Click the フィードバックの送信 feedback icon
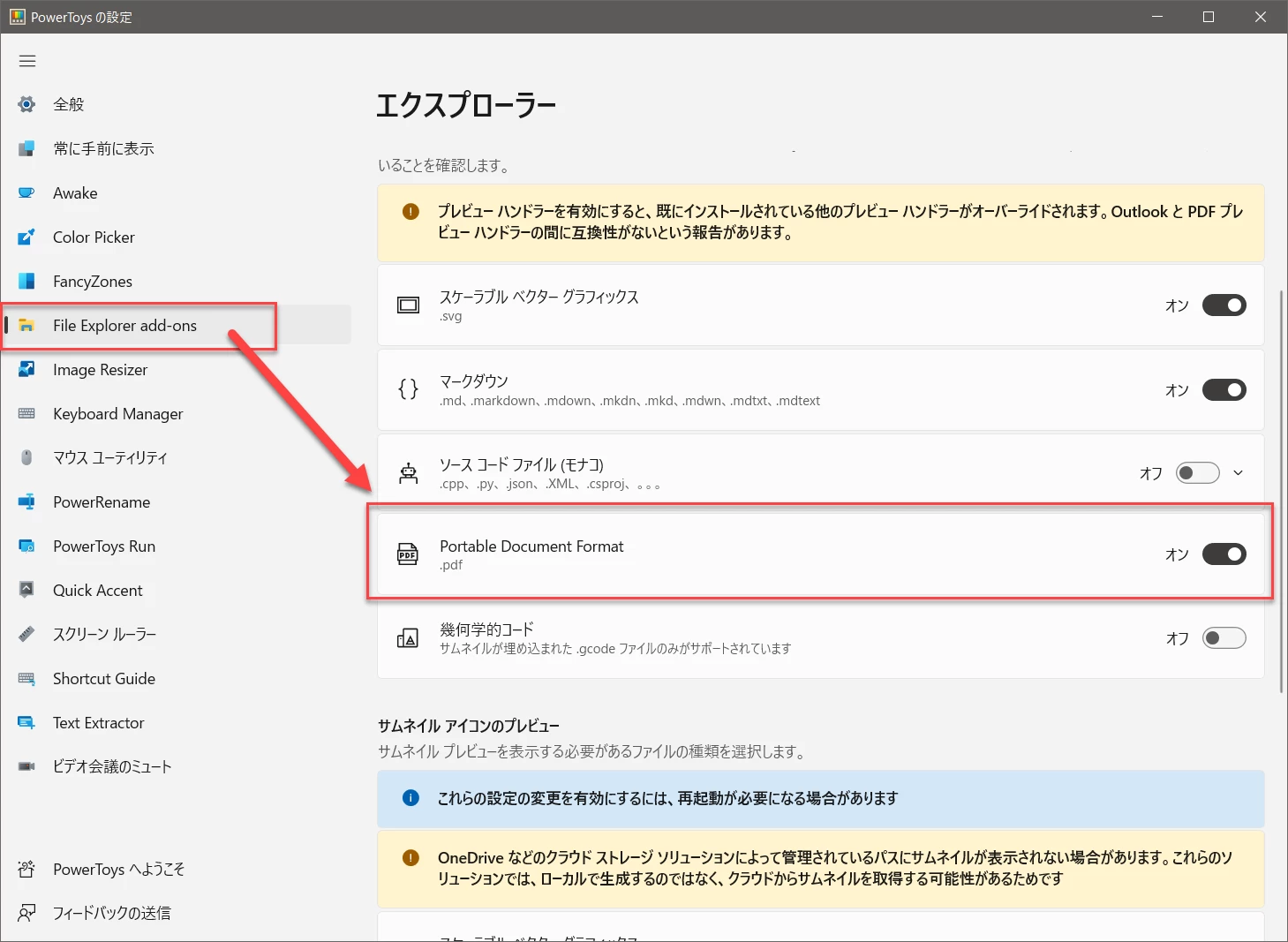The height and width of the screenshot is (942, 1288). click(x=26, y=913)
